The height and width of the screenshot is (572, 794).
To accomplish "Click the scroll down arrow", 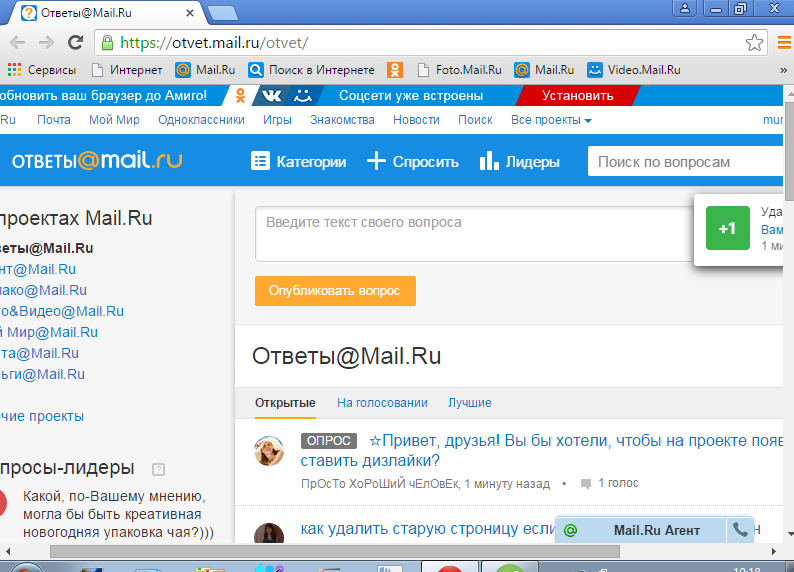I will 790,534.
